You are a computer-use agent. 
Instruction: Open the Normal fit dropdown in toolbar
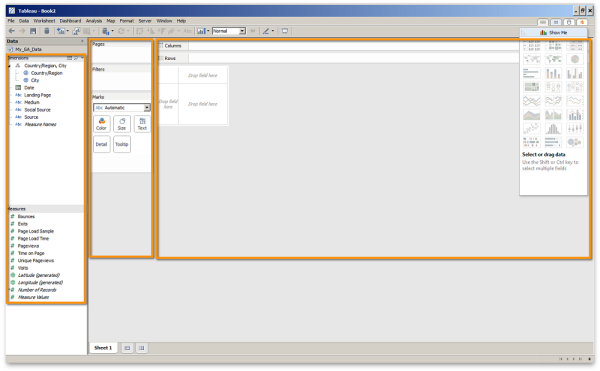pyautogui.click(x=229, y=31)
